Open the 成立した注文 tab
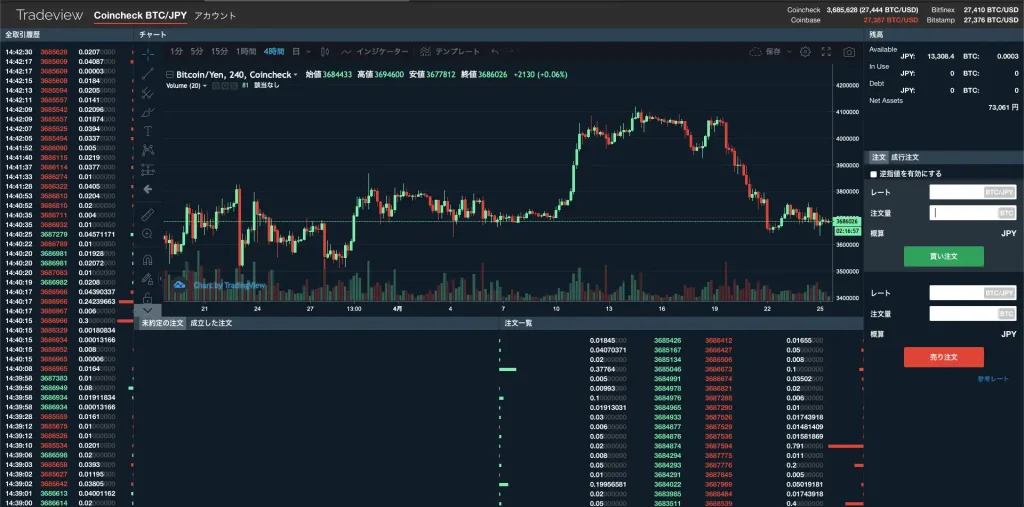1024x507 pixels. tap(211, 323)
